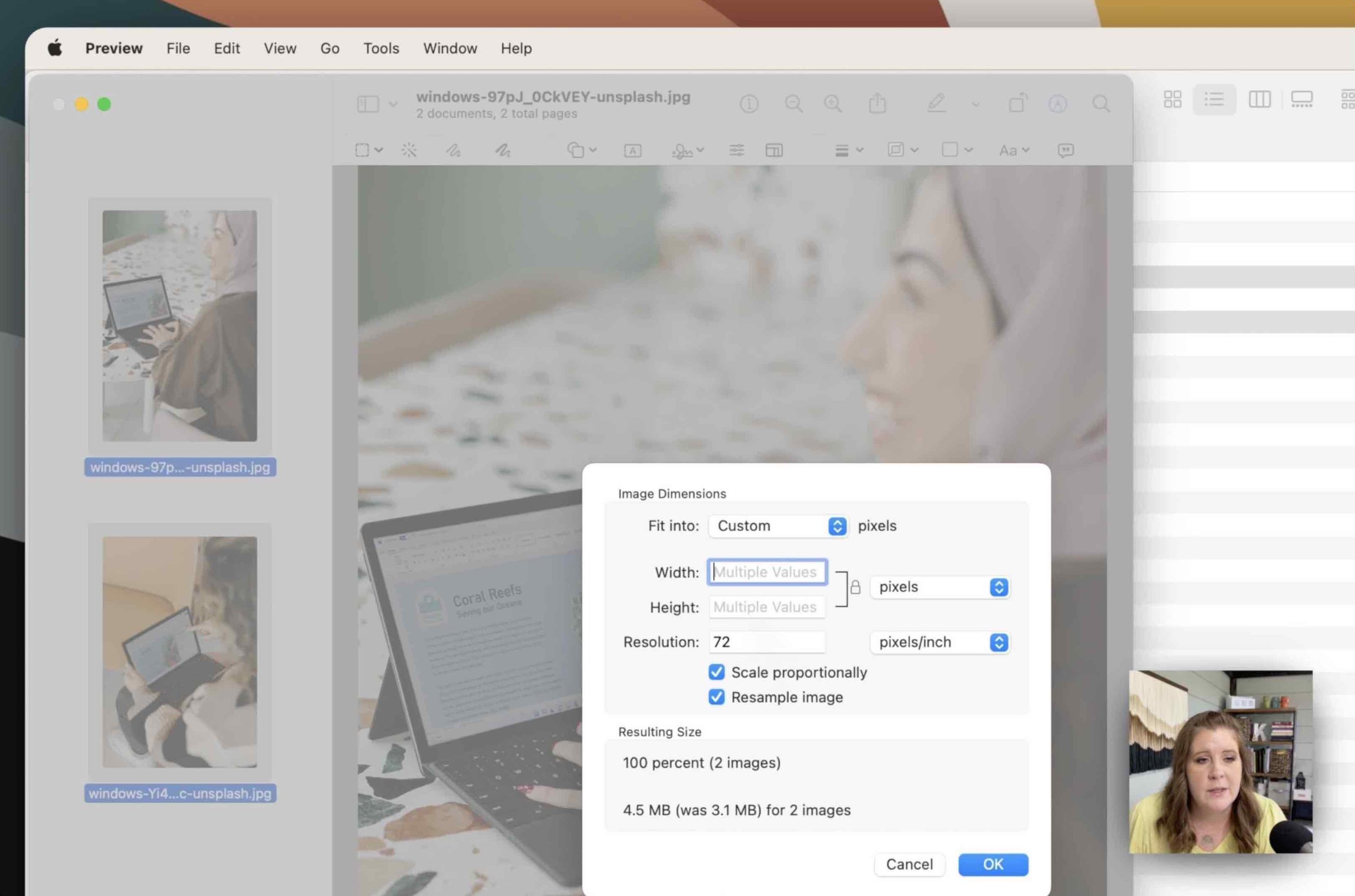Open the Help menu
The width and height of the screenshot is (1355, 896).
click(x=517, y=49)
